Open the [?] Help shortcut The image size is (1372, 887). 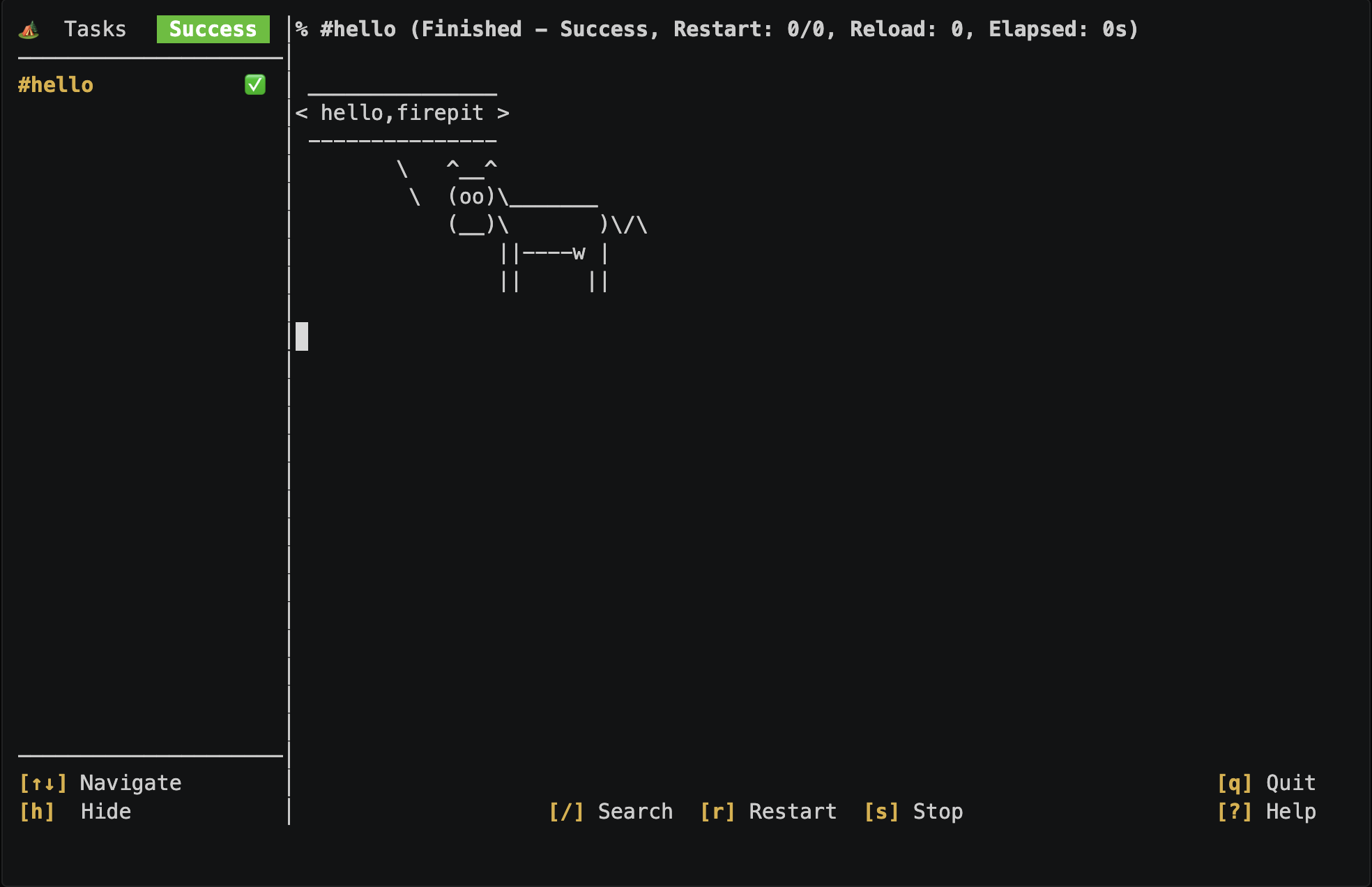1266,812
